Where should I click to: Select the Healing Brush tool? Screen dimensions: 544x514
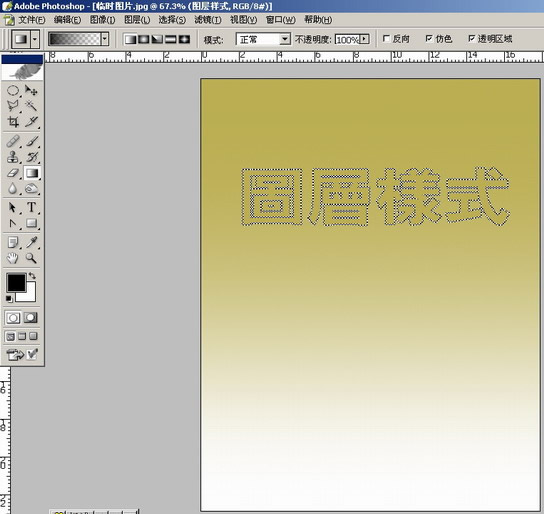coord(13,142)
